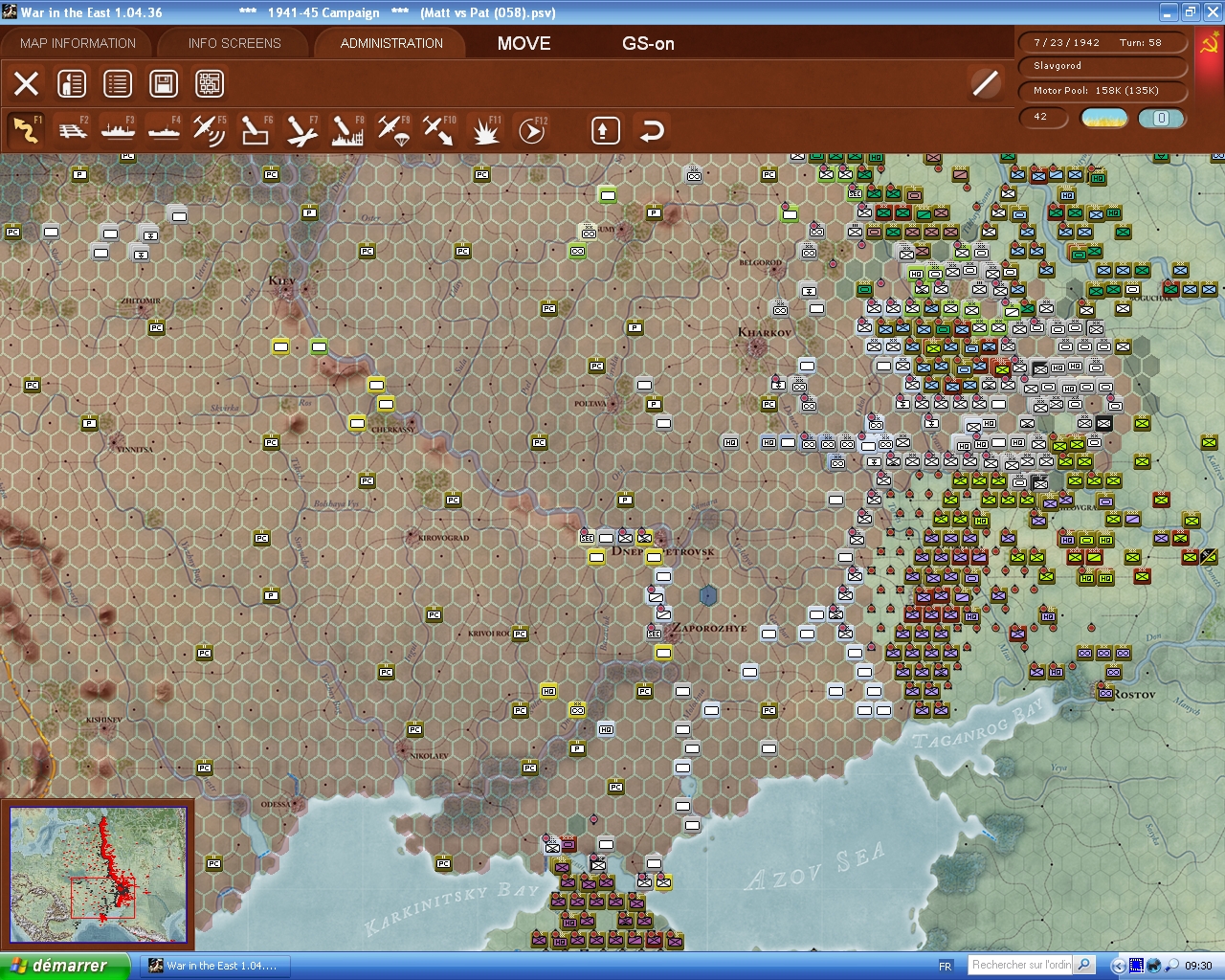Click the date and Turn 58 field
This screenshot has height=980, width=1225.
[1103, 43]
